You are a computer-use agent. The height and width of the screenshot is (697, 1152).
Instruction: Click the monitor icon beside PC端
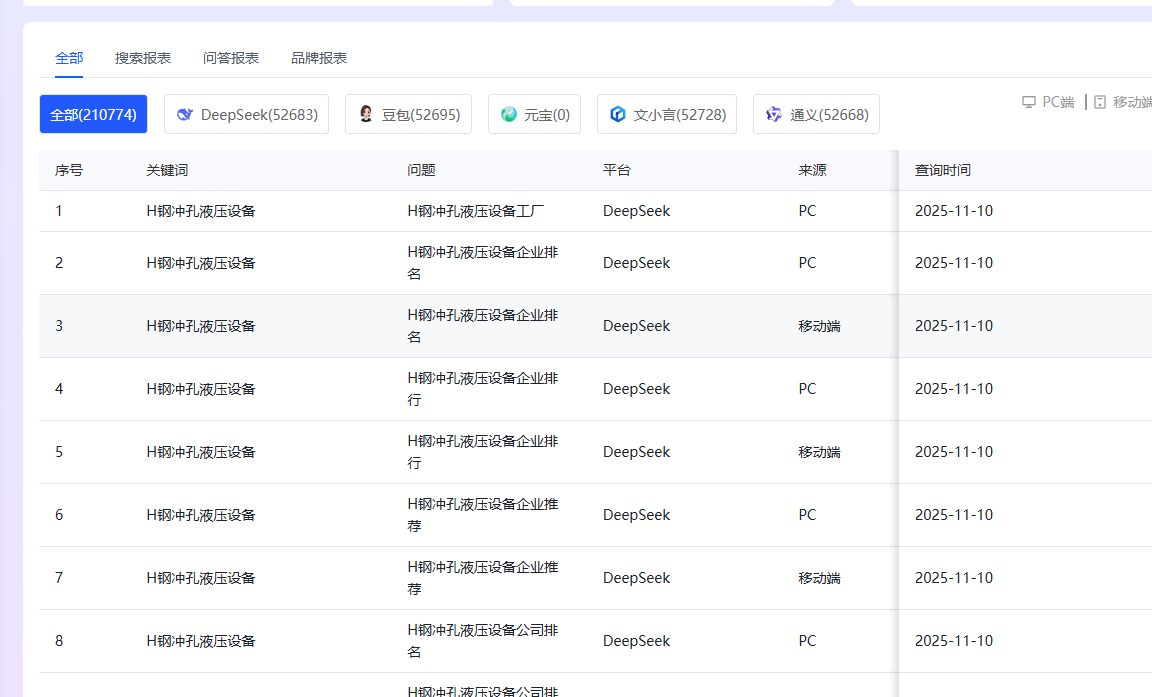click(1029, 101)
